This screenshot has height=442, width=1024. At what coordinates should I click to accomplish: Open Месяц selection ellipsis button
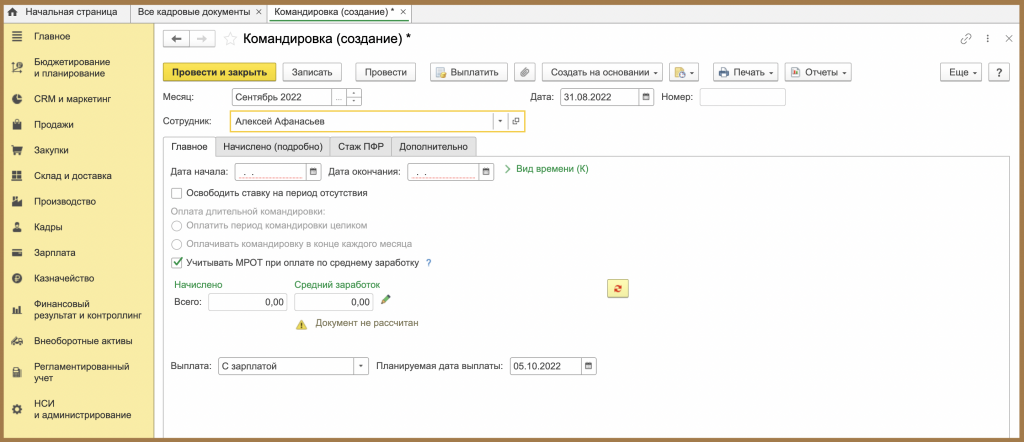[x=339, y=97]
